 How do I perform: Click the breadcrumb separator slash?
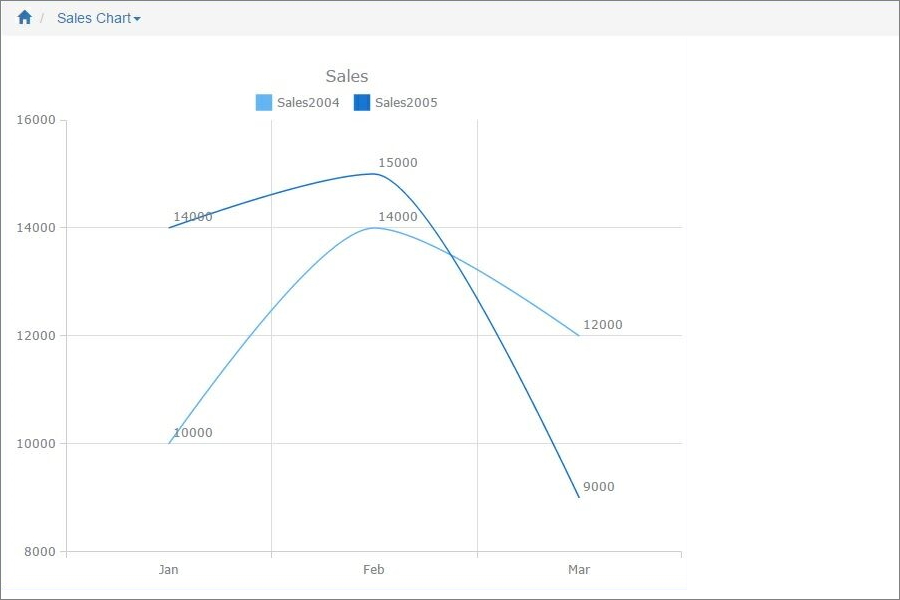42,17
